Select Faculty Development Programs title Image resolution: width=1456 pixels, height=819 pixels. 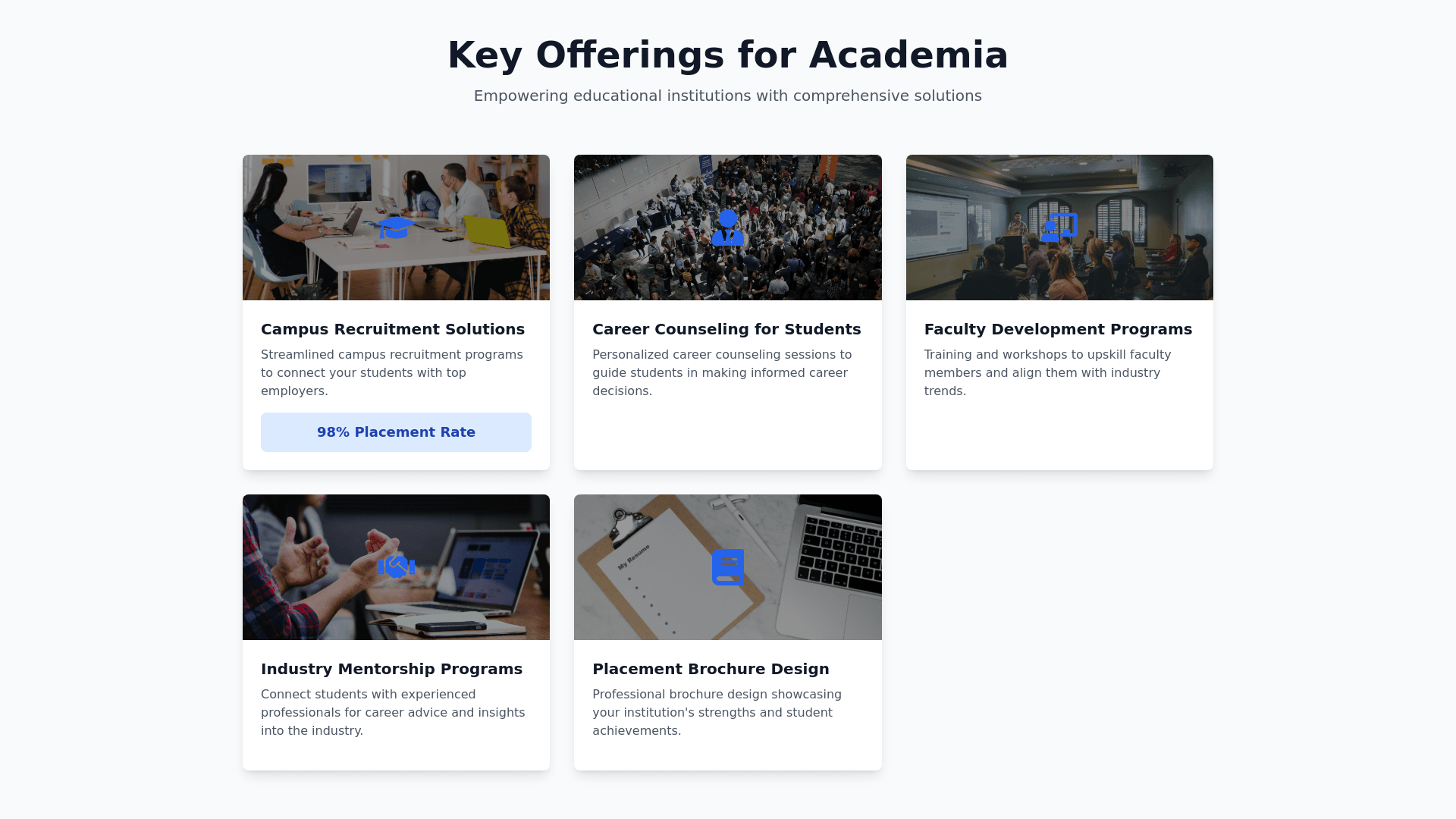coord(1058,329)
